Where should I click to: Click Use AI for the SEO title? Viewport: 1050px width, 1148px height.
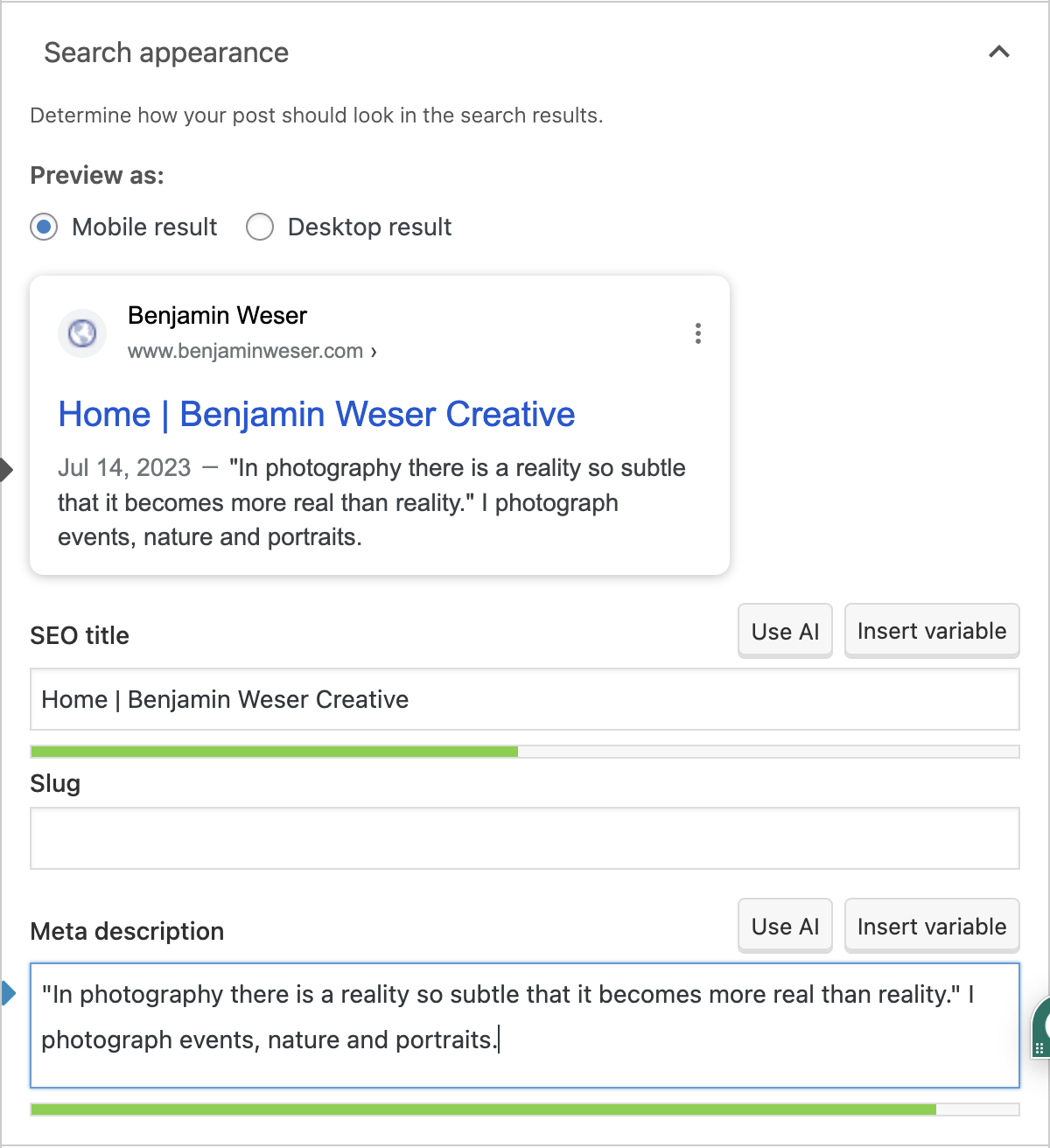[x=785, y=631]
